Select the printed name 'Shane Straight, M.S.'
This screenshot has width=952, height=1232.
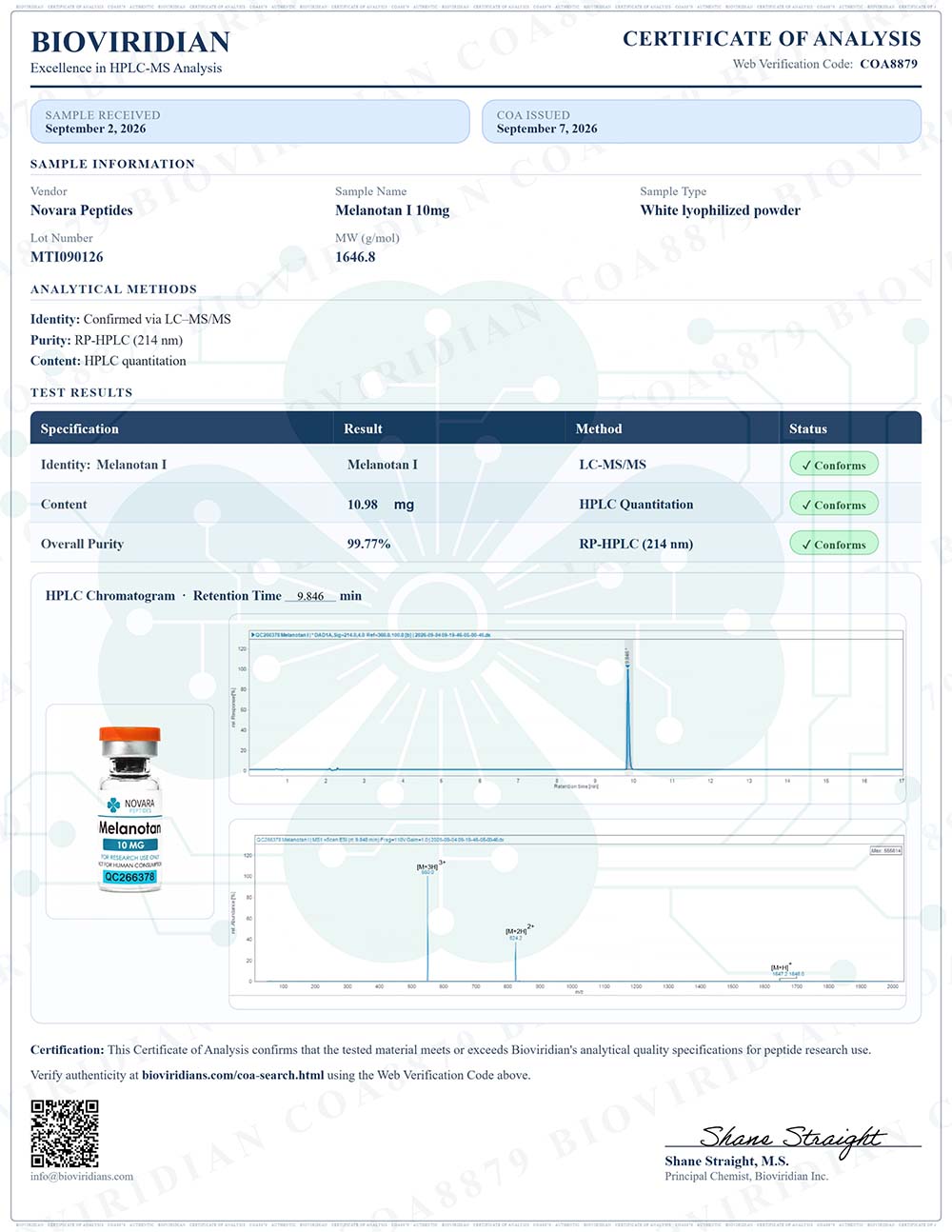tap(726, 1161)
